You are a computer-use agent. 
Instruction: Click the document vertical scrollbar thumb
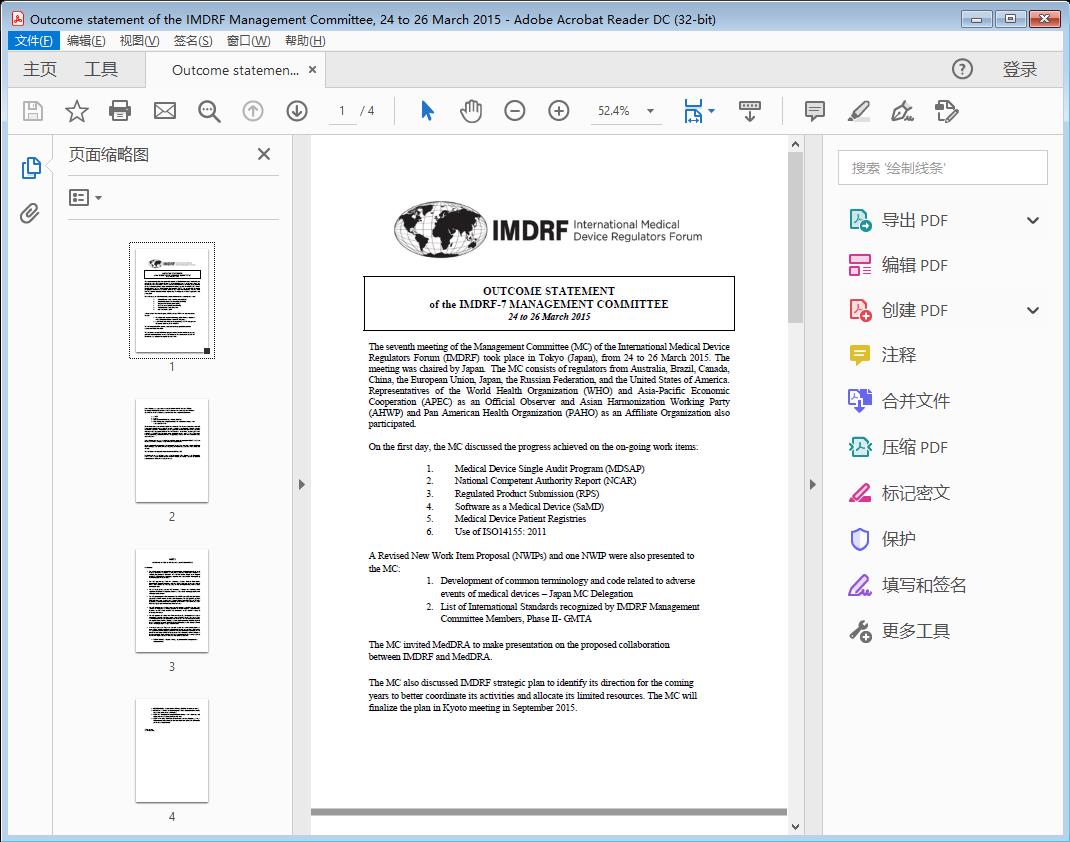795,237
